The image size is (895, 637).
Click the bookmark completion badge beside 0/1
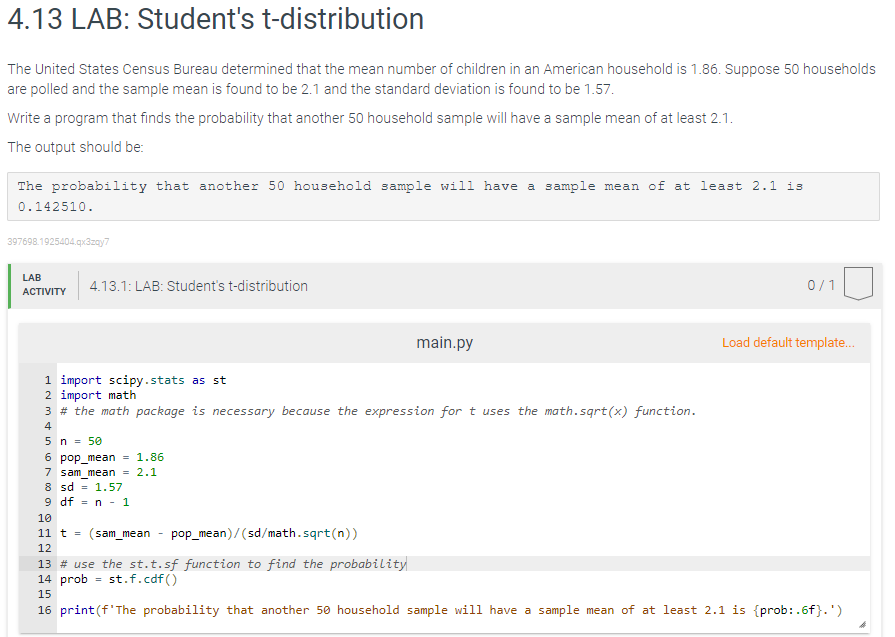[x=858, y=284]
